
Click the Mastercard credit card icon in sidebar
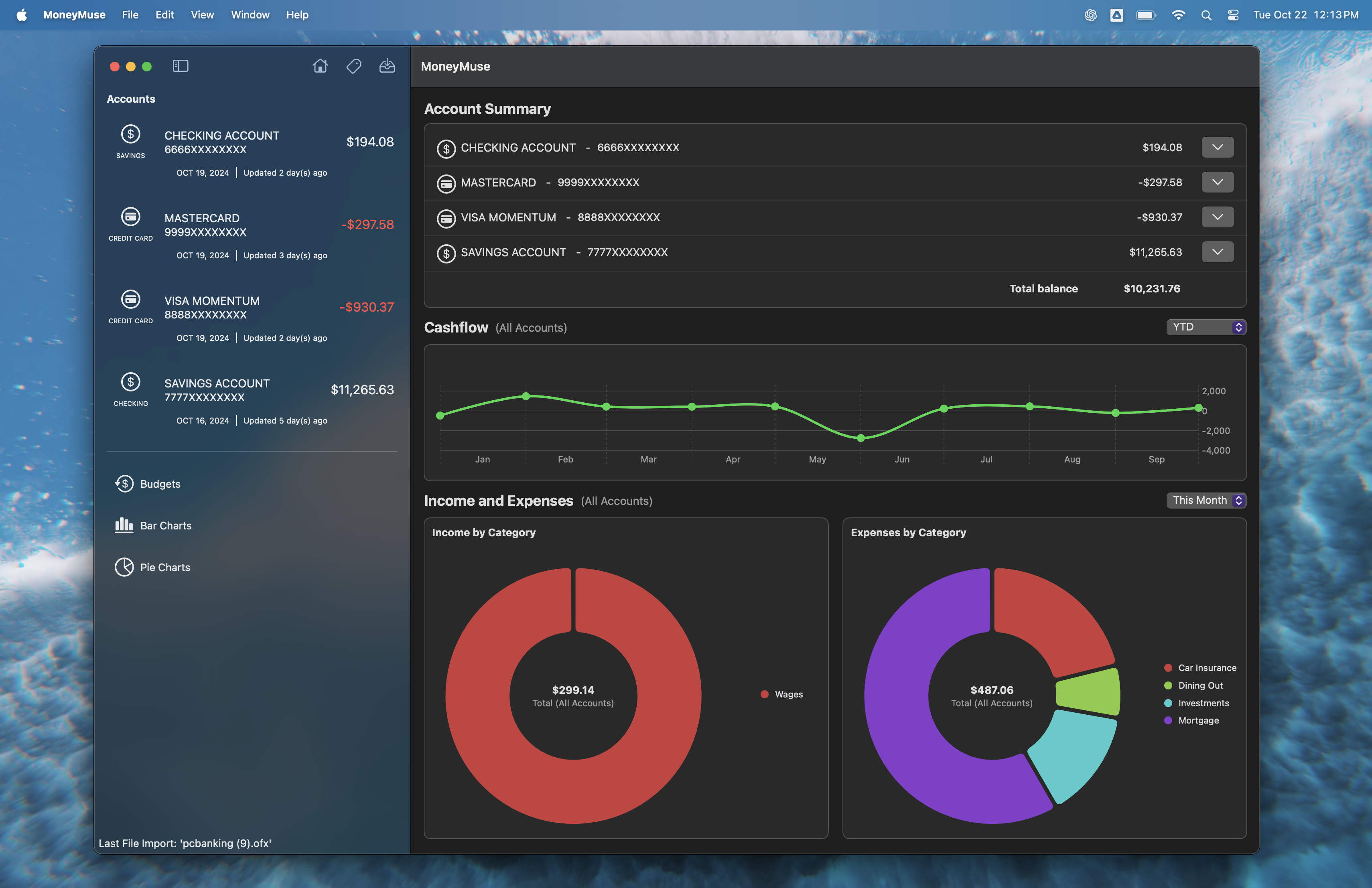(x=130, y=217)
